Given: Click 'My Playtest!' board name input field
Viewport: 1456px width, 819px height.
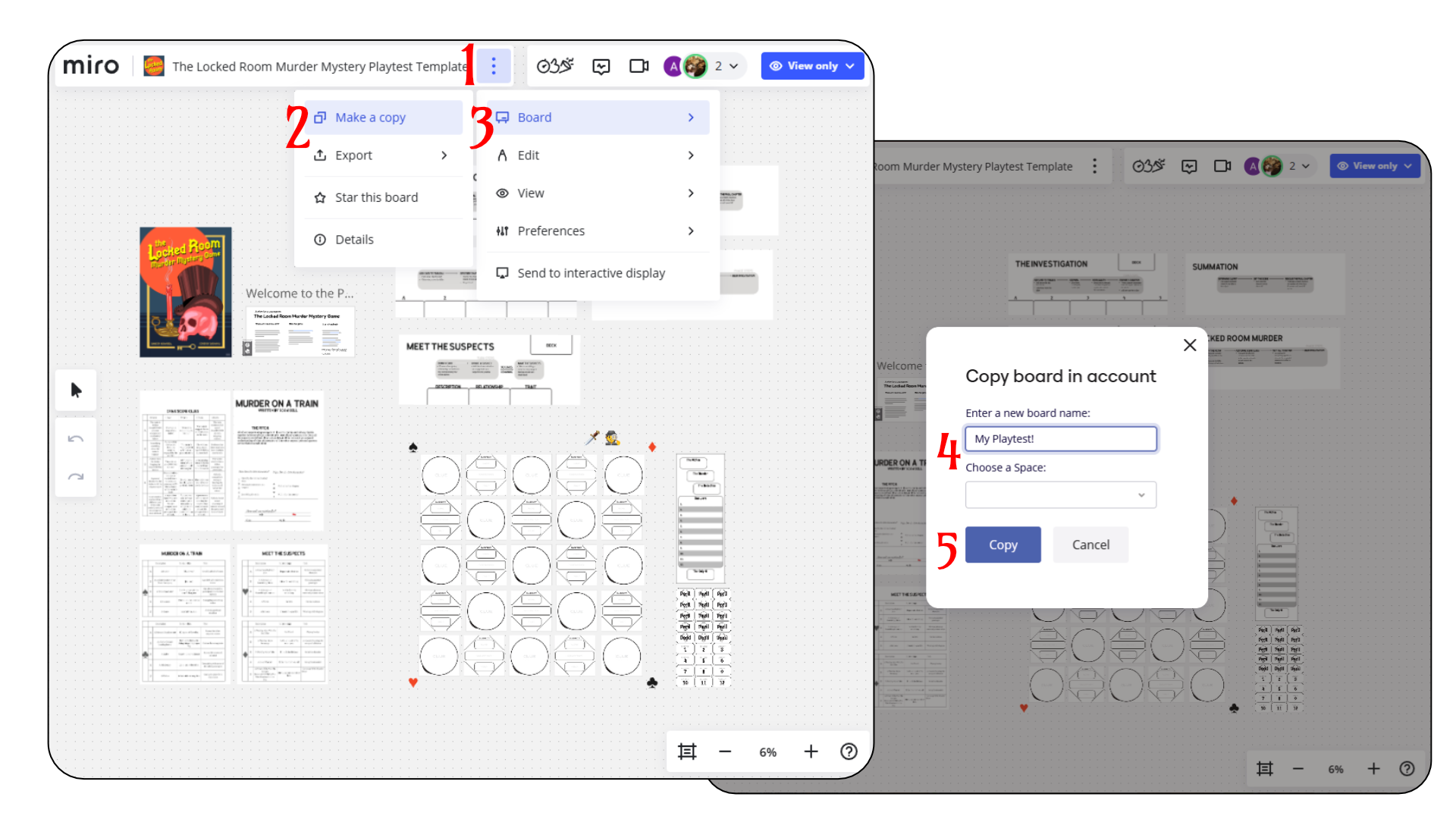Looking at the screenshot, I should pyautogui.click(x=1060, y=438).
